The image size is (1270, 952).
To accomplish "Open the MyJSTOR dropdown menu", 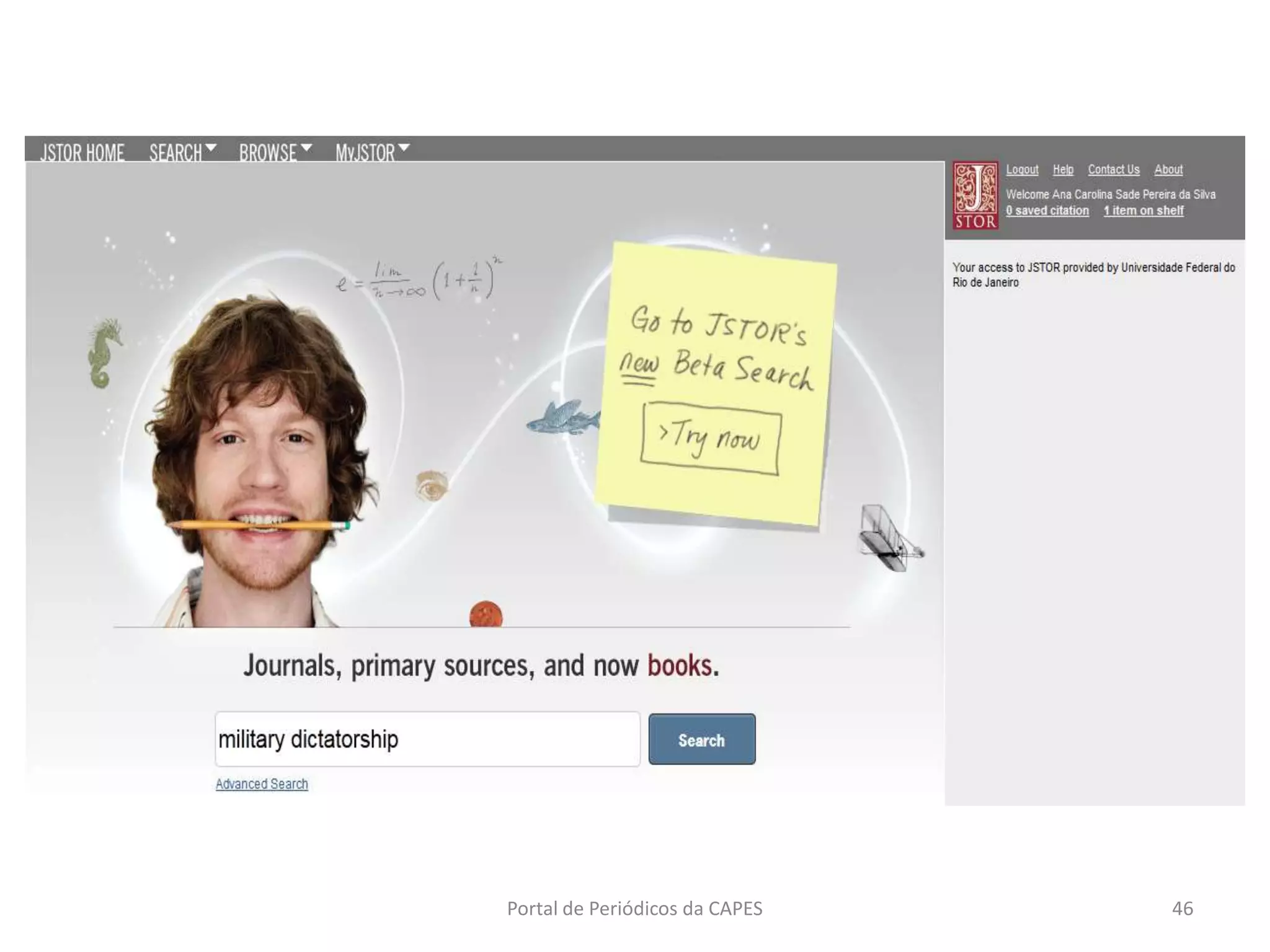I will pyautogui.click(x=372, y=151).
